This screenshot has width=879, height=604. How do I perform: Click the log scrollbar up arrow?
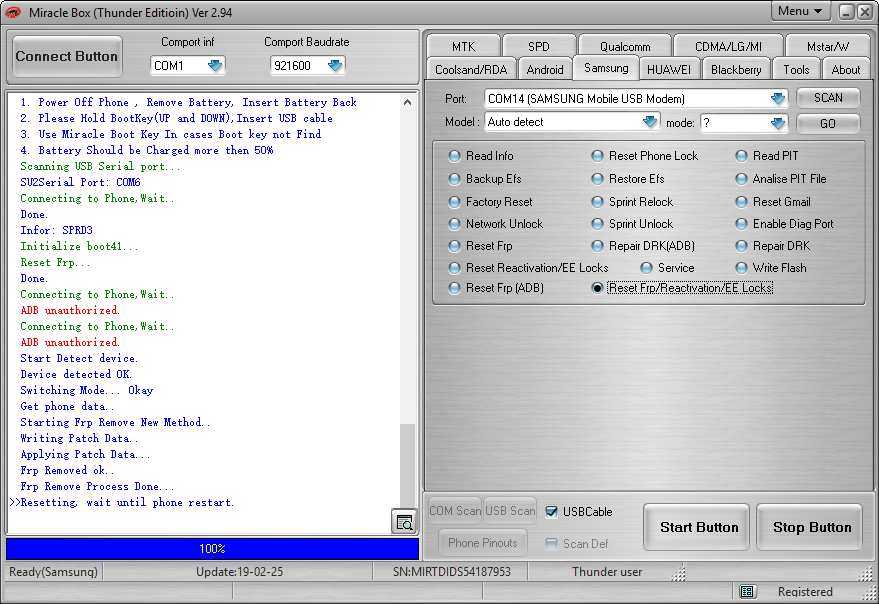[x=408, y=102]
